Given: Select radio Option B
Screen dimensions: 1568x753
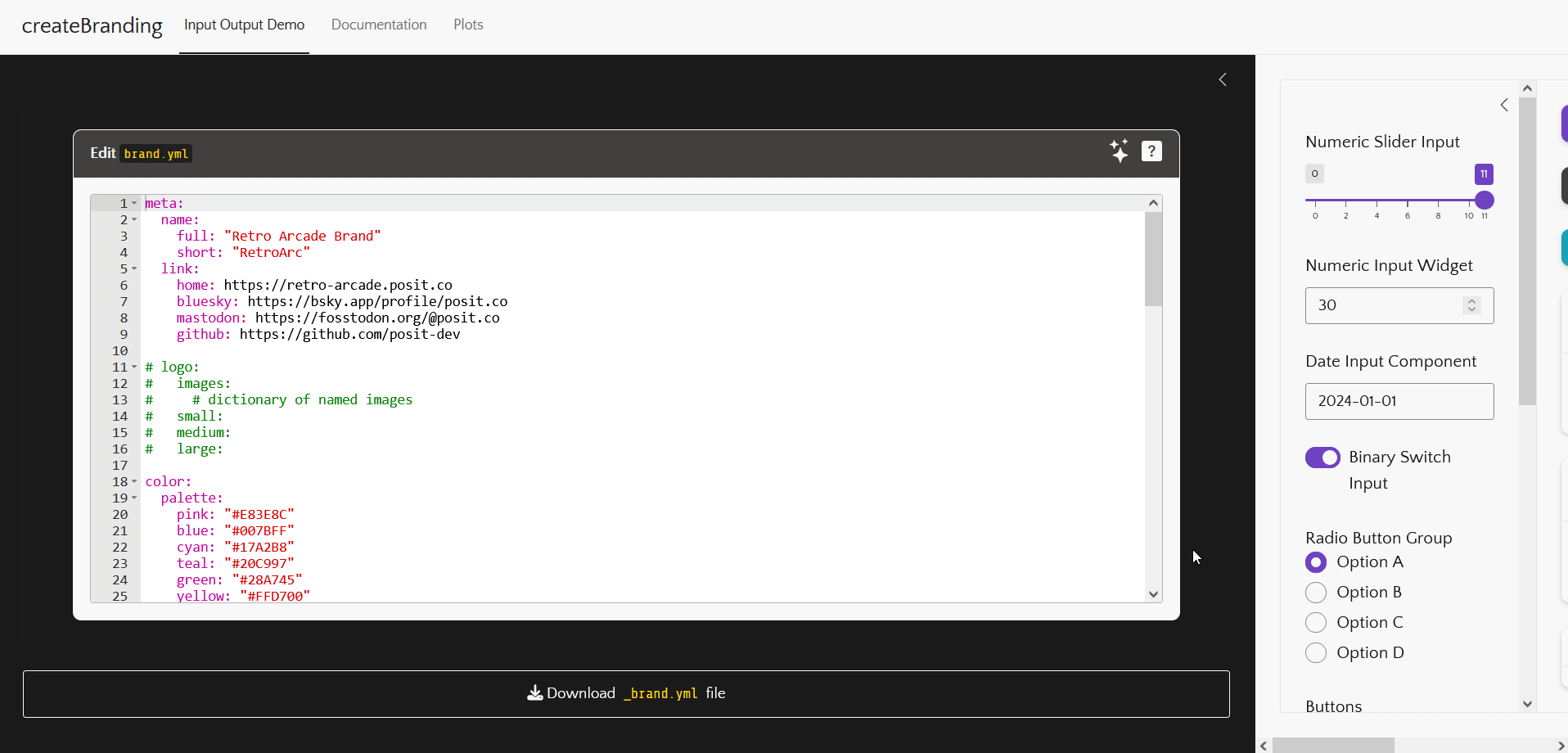Looking at the screenshot, I should pos(1316,593).
